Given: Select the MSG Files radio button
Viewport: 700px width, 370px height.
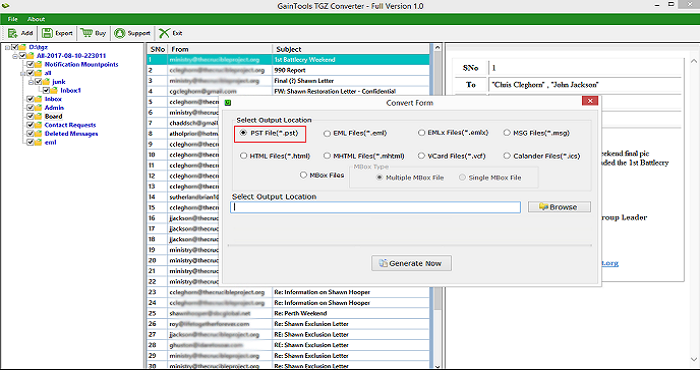Looking at the screenshot, I should point(507,133).
